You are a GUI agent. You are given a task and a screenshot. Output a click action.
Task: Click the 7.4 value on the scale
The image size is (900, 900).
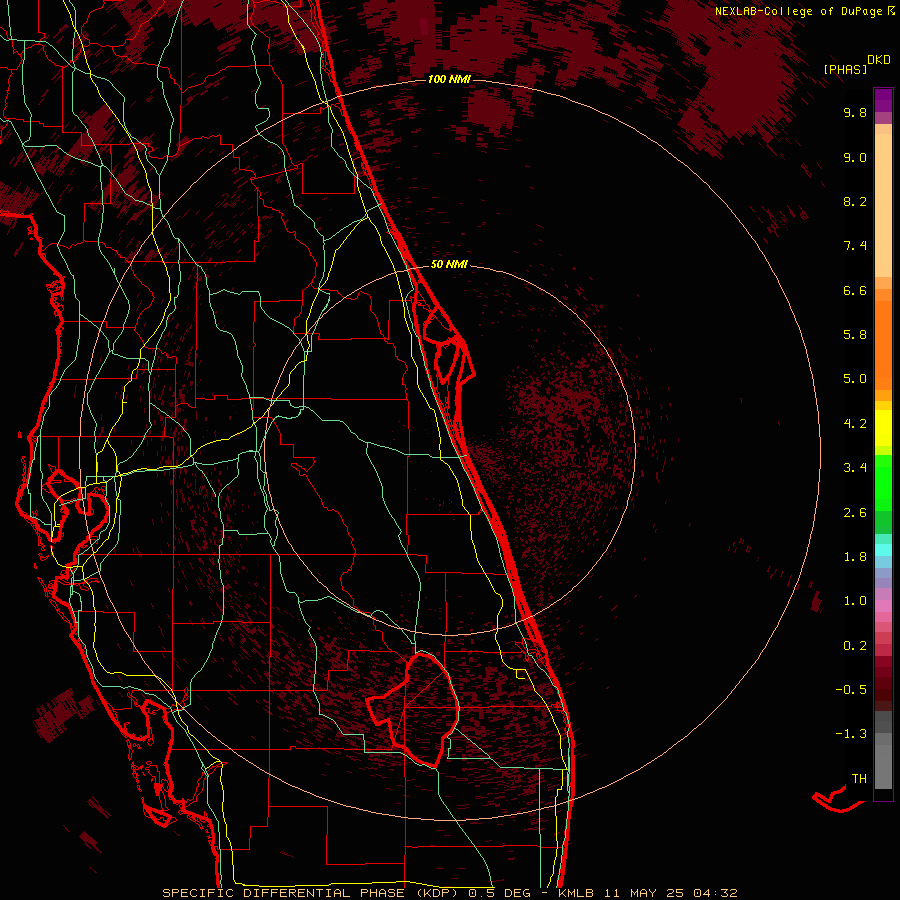[x=855, y=246]
